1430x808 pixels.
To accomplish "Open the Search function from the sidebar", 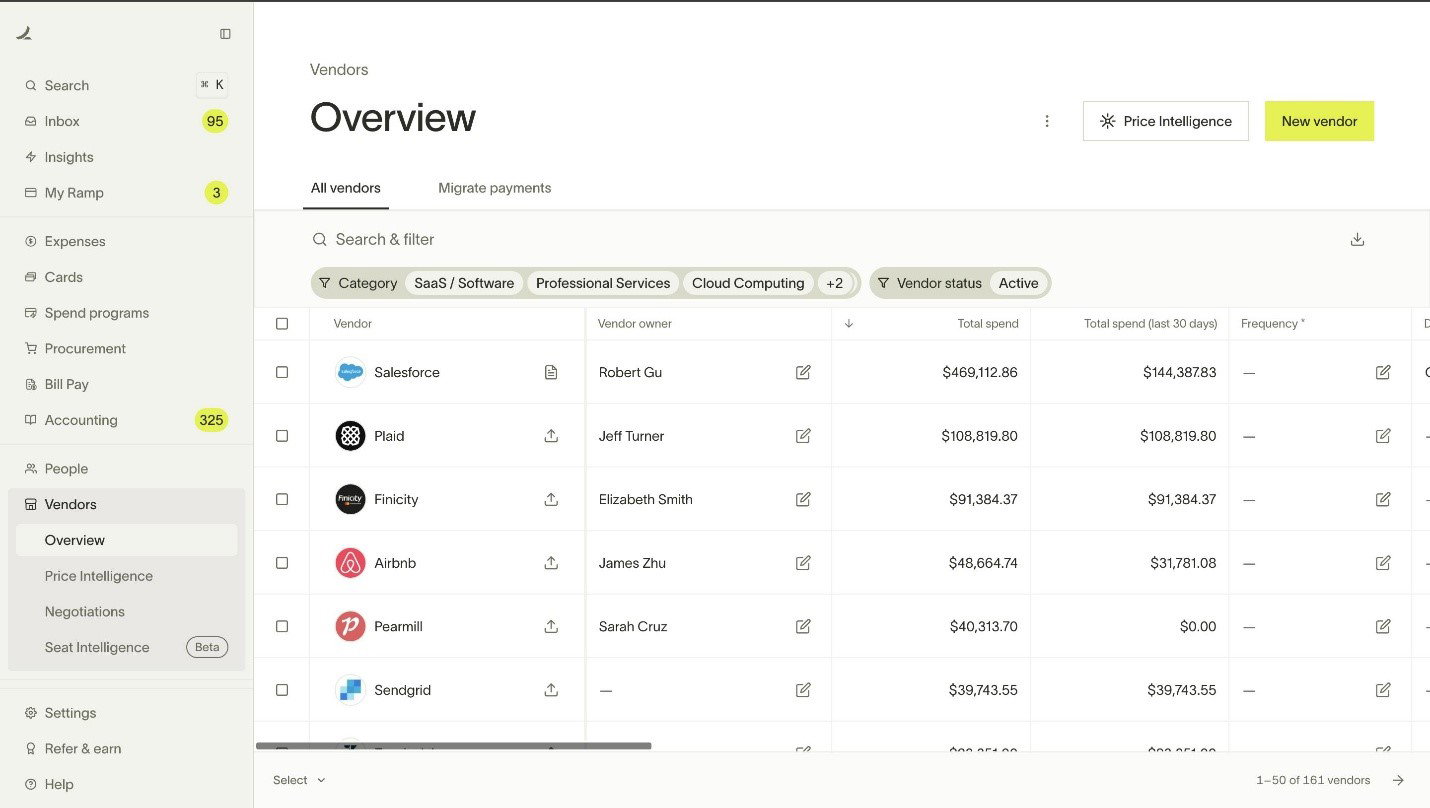I will (x=67, y=85).
